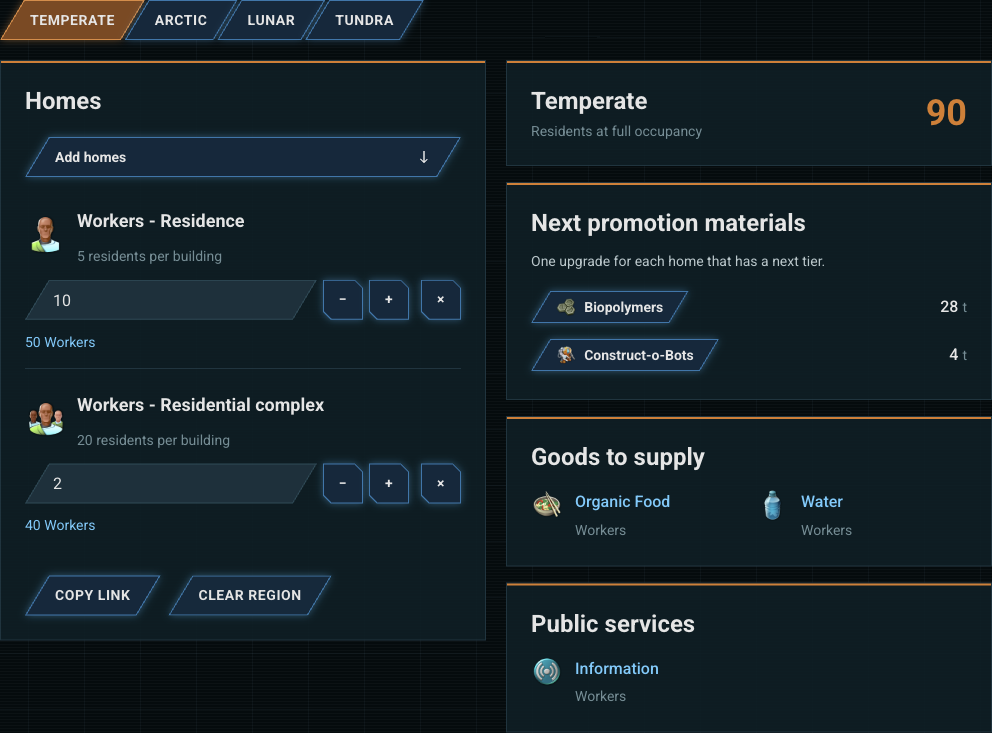This screenshot has width=992, height=733.
Task: Click the Copy Link button
Action: point(92,595)
